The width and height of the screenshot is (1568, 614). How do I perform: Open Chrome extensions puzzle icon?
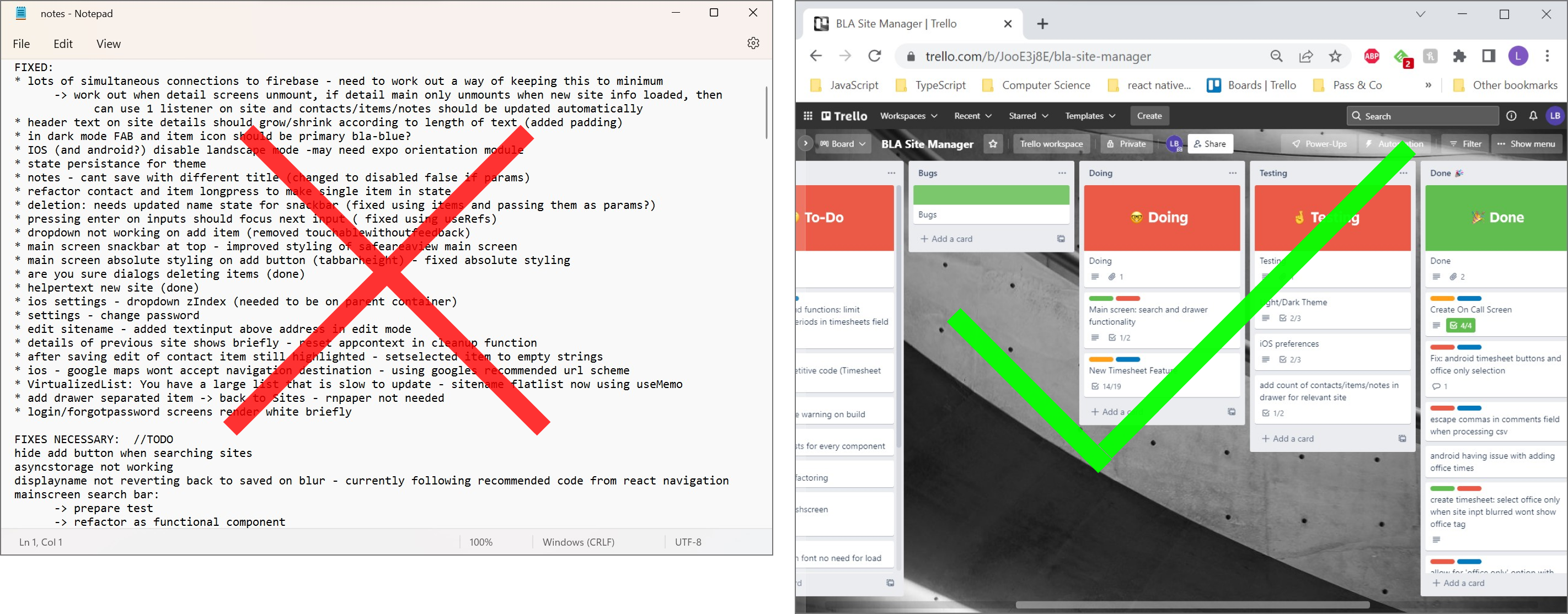(x=1459, y=56)
